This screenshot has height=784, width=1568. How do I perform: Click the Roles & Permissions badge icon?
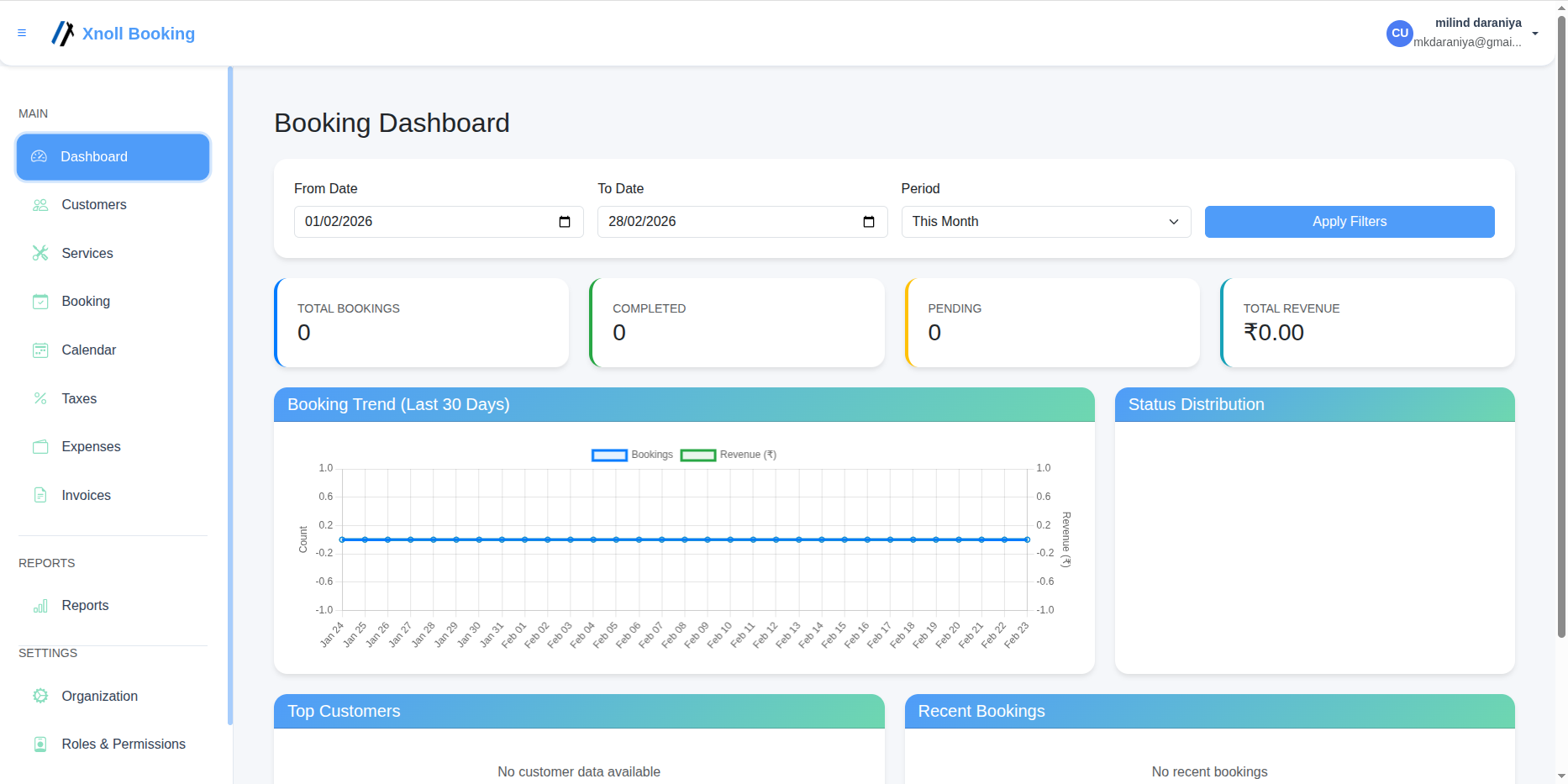tap(40, 744)
